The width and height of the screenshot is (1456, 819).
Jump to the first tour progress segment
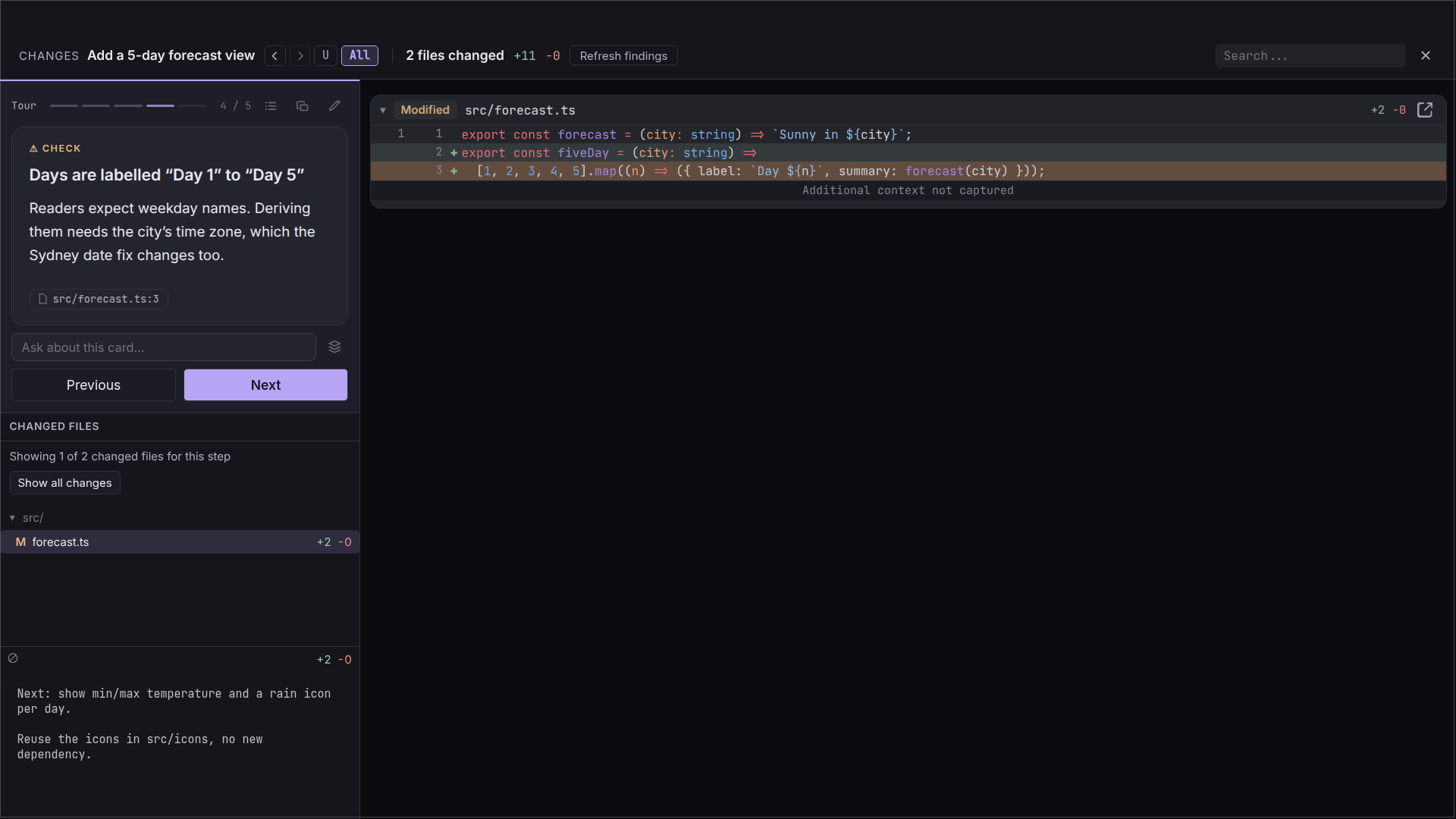(x=64, y=105)
